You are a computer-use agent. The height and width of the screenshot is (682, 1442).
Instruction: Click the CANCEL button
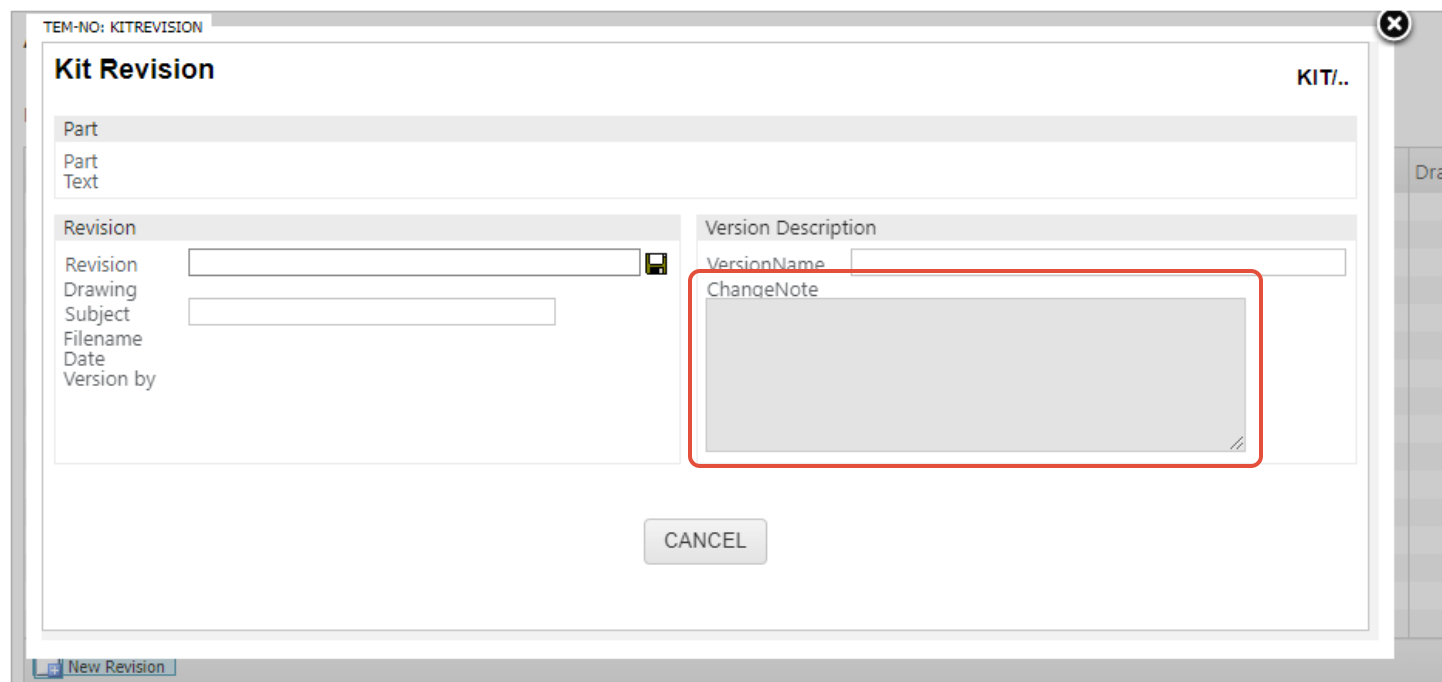click(705, 541)
